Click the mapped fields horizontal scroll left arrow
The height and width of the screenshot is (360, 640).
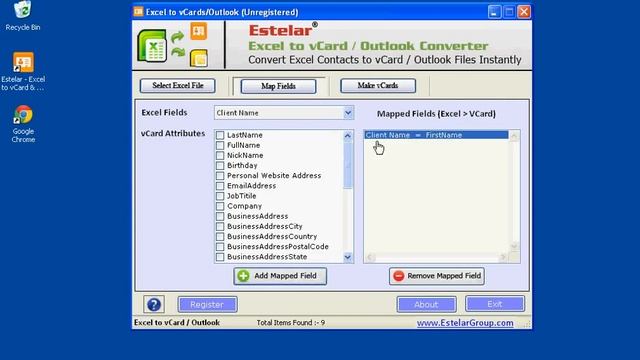[370, 257]
